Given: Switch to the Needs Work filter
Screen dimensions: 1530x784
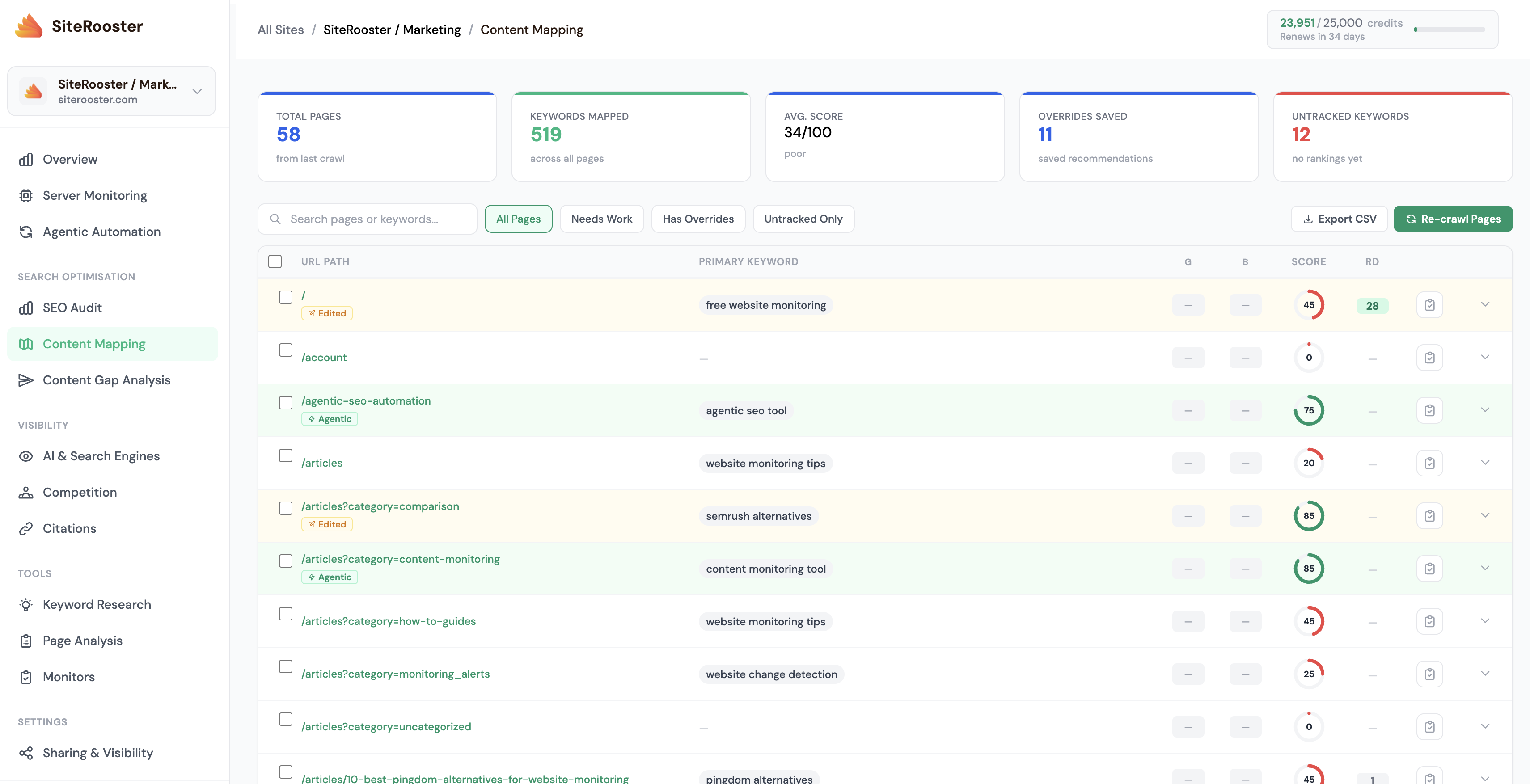Looking at the screenshot, I should [x=602, y=219].
